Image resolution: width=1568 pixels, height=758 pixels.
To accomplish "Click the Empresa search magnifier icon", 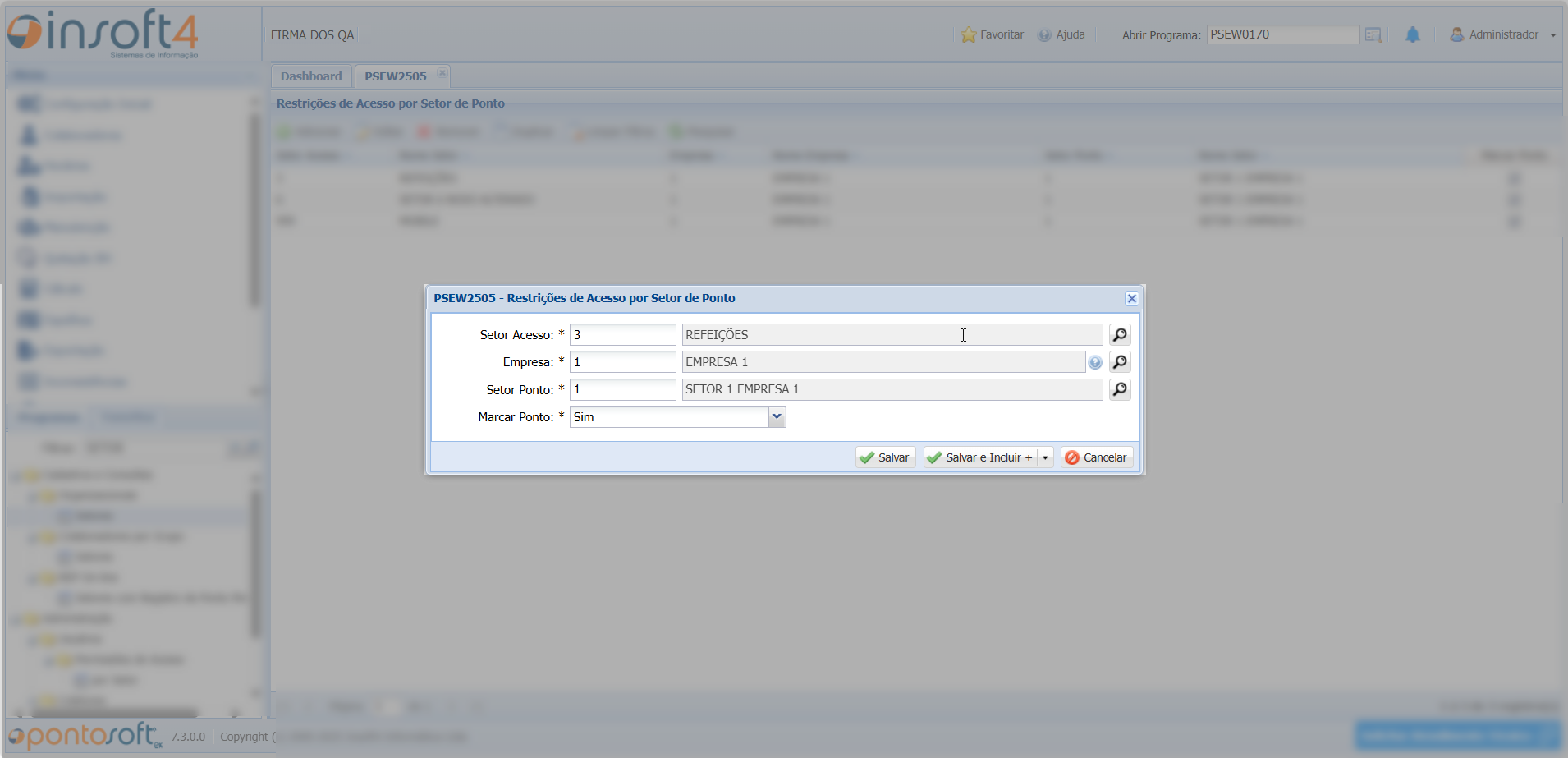I will click(1120, 362).
